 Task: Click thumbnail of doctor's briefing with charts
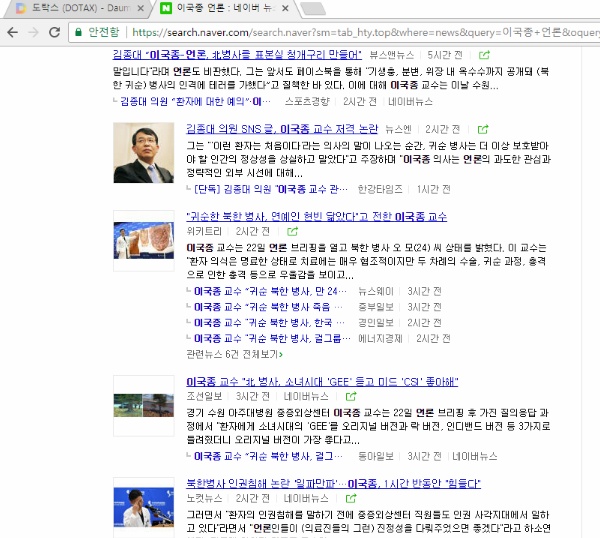(x=143, y=241)
